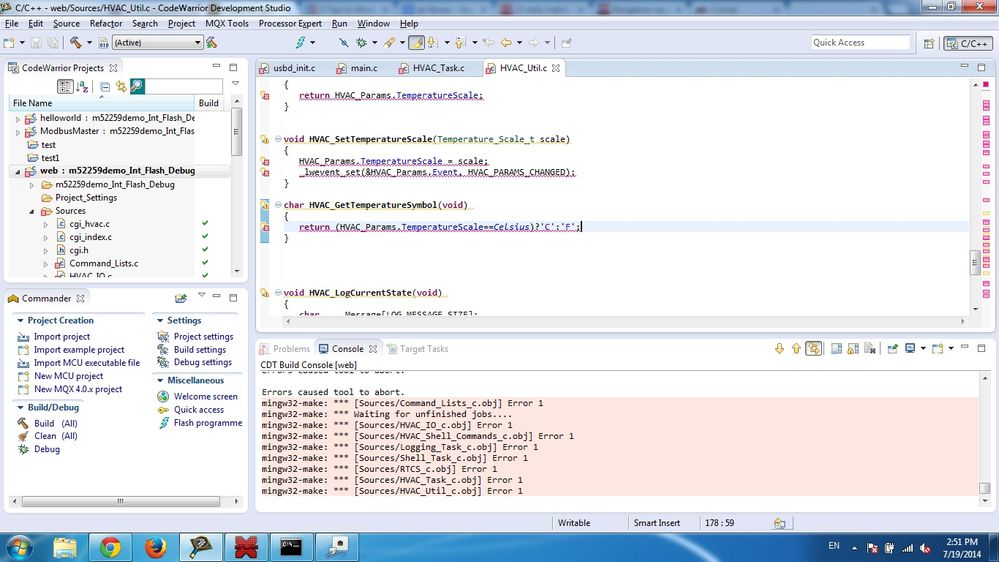Collapse the HVAC_SetTemperatureScale function fold toggle

point(278,139)
